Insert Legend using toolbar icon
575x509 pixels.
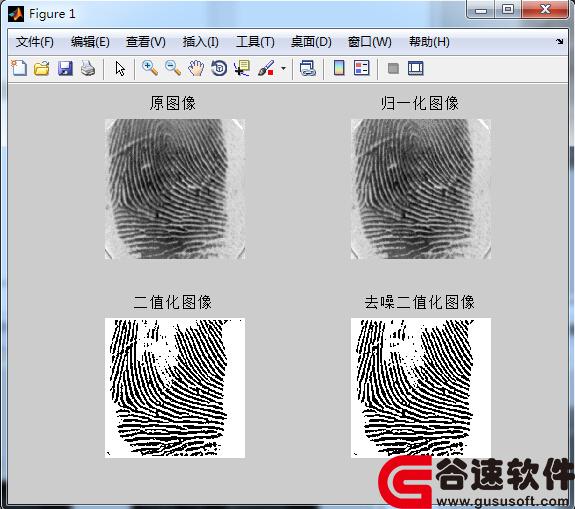pos(362,68)
